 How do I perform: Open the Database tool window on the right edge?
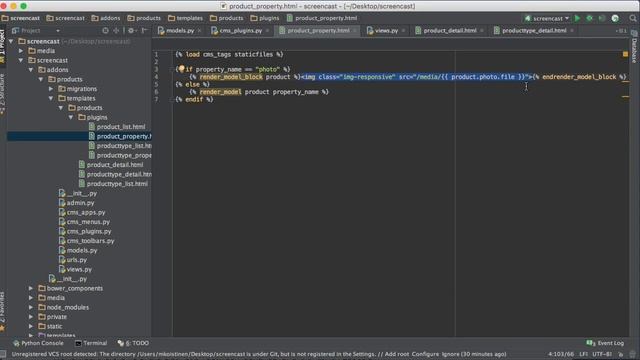[634, 47]
